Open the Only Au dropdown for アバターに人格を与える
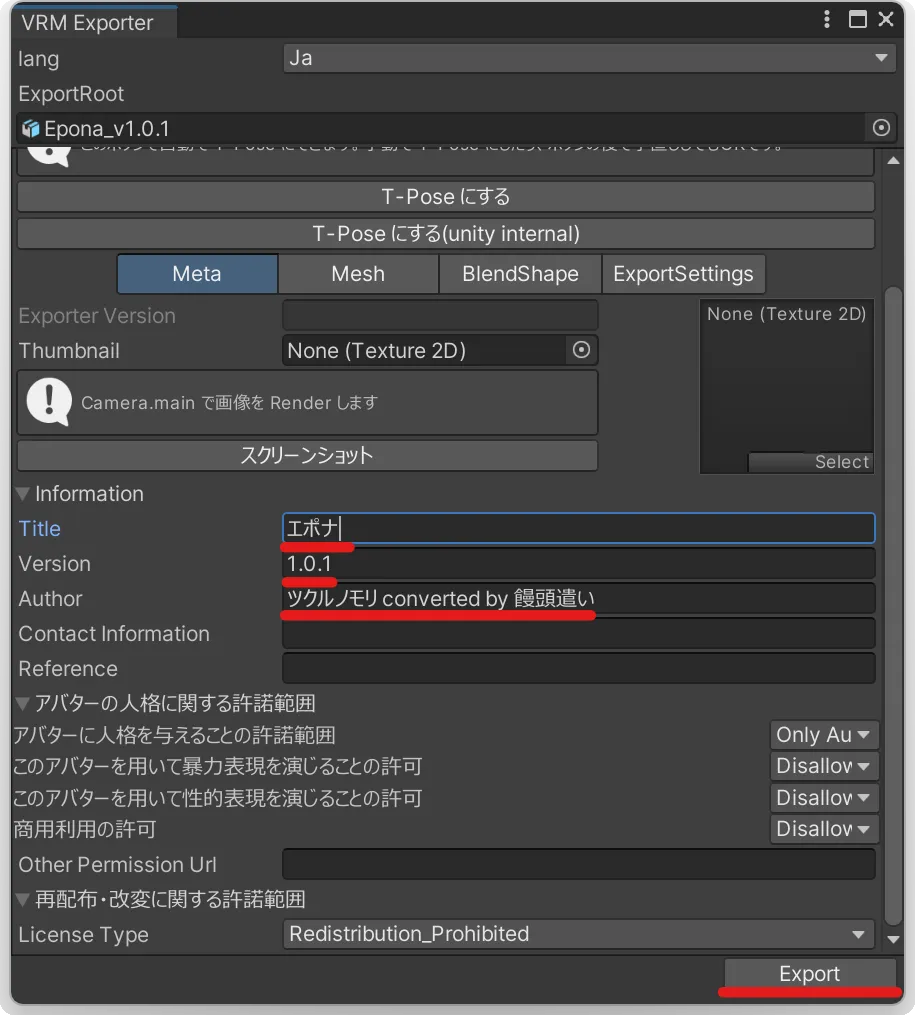Image resolution: width=915 pixels, height=1015 pixels. 824,735
